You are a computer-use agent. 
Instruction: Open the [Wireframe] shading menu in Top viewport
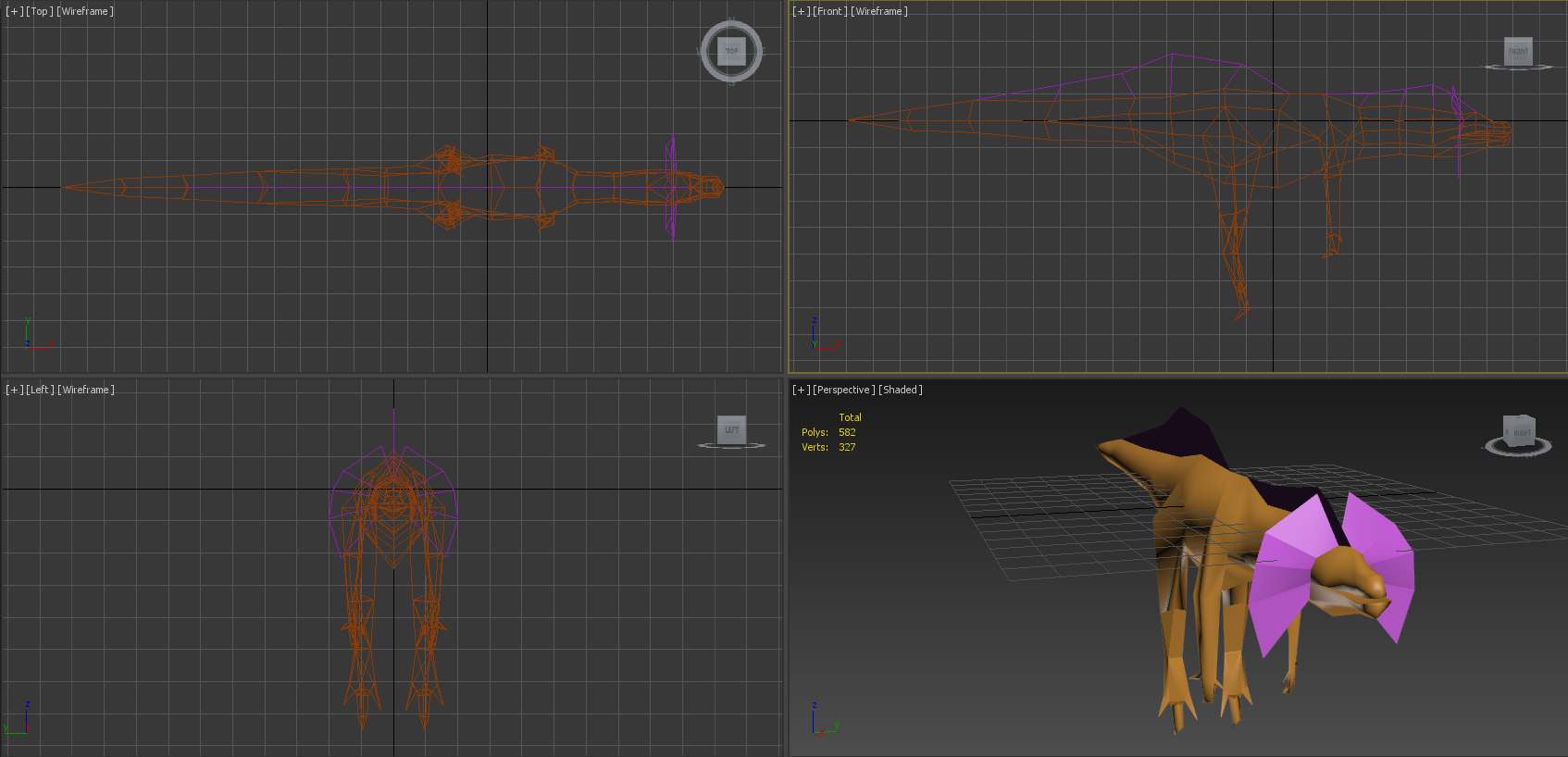pyautogui.click(x=85, y=11)
